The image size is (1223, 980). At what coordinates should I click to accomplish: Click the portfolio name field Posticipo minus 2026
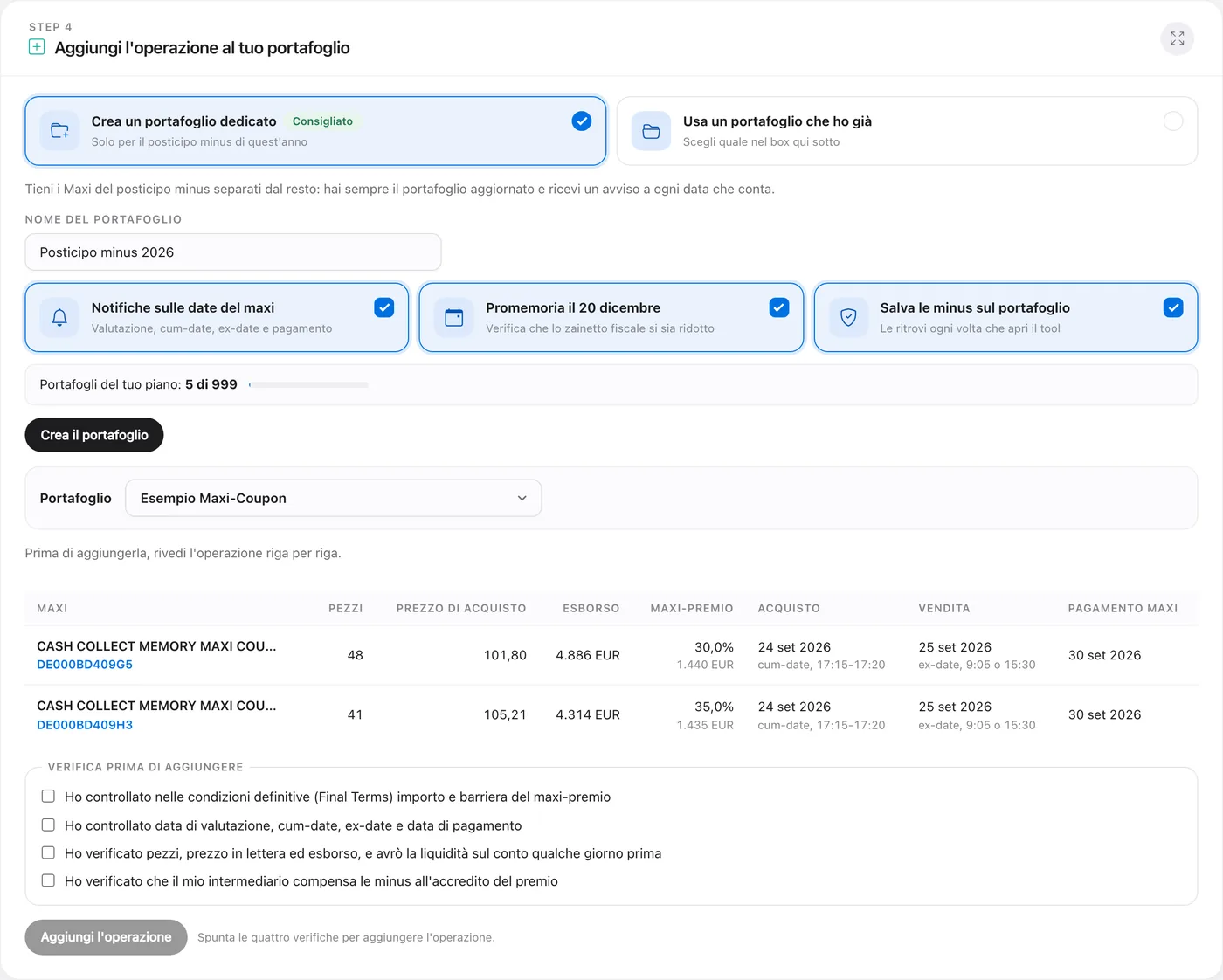(x=233, y=252)
